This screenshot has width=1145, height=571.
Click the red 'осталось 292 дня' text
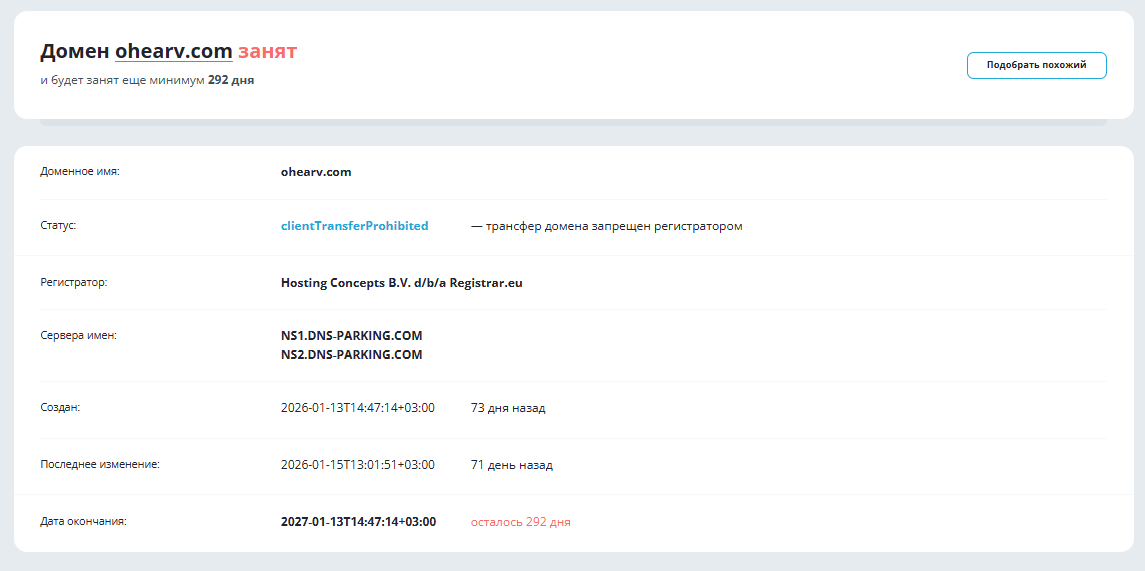521,523
